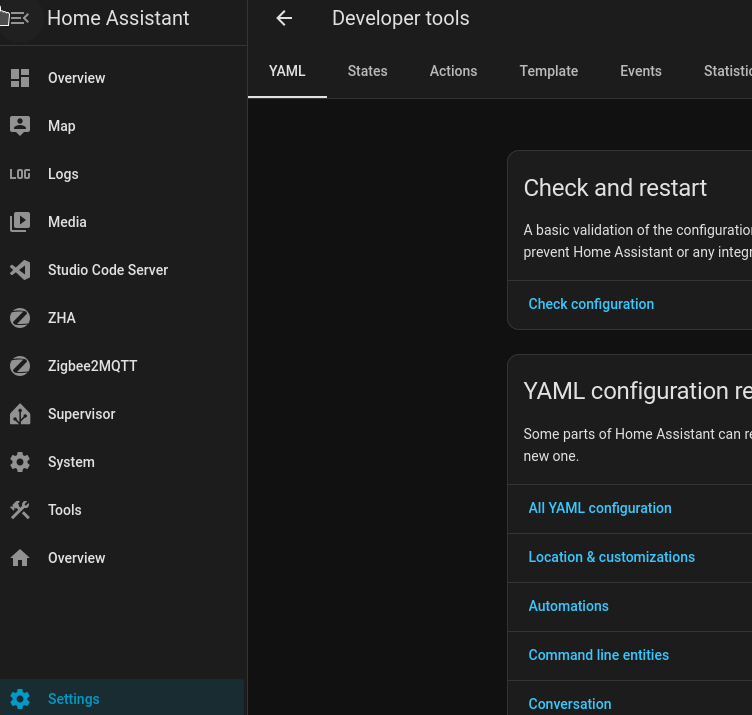
Task: Open the System gear icon
Action: click(x=20, y=462)
